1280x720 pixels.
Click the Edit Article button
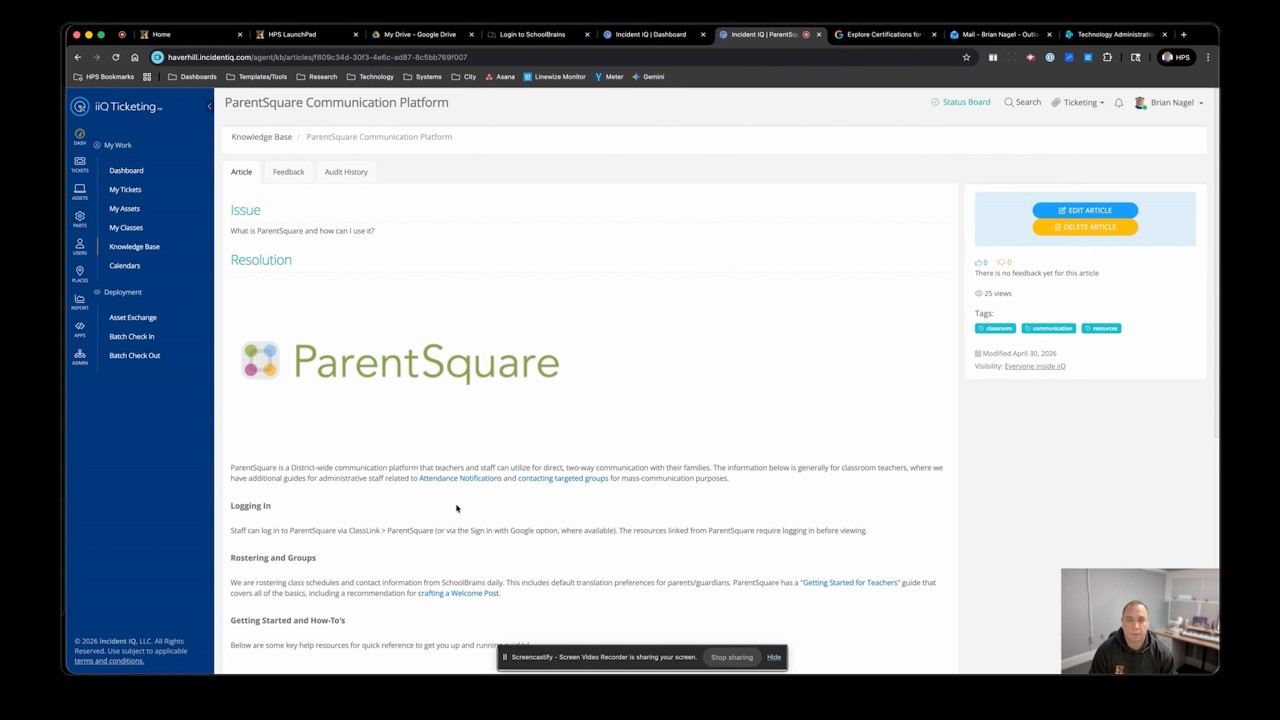[1085, 210]
